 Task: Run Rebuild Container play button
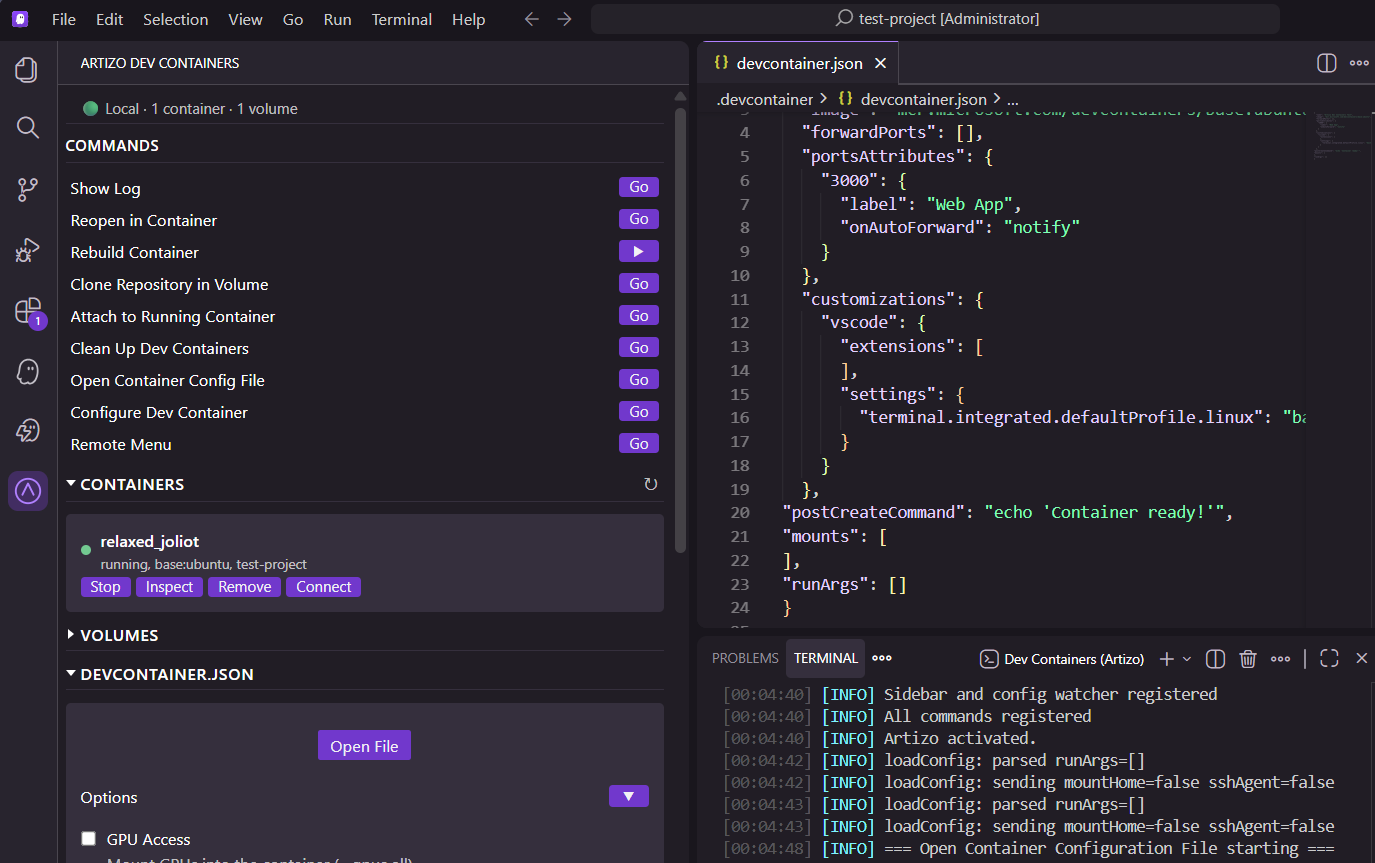tap(639, 251)
